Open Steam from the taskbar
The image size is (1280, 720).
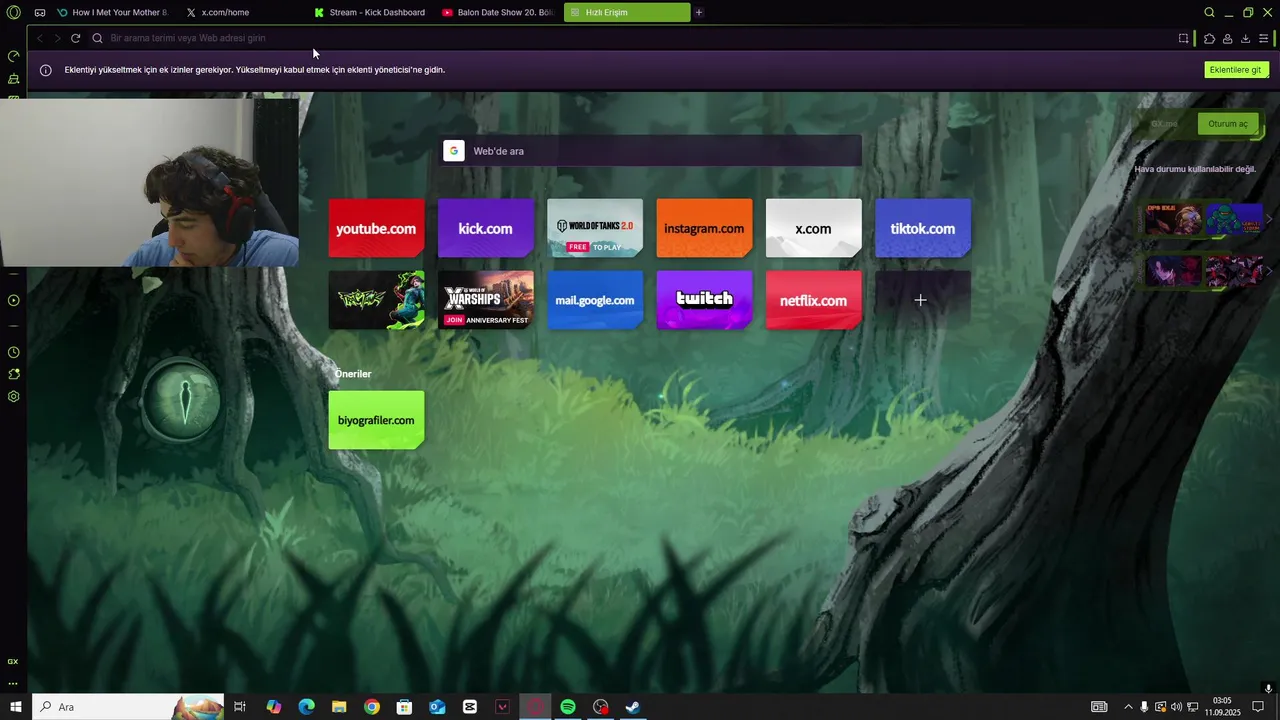(x=633, y=707)
